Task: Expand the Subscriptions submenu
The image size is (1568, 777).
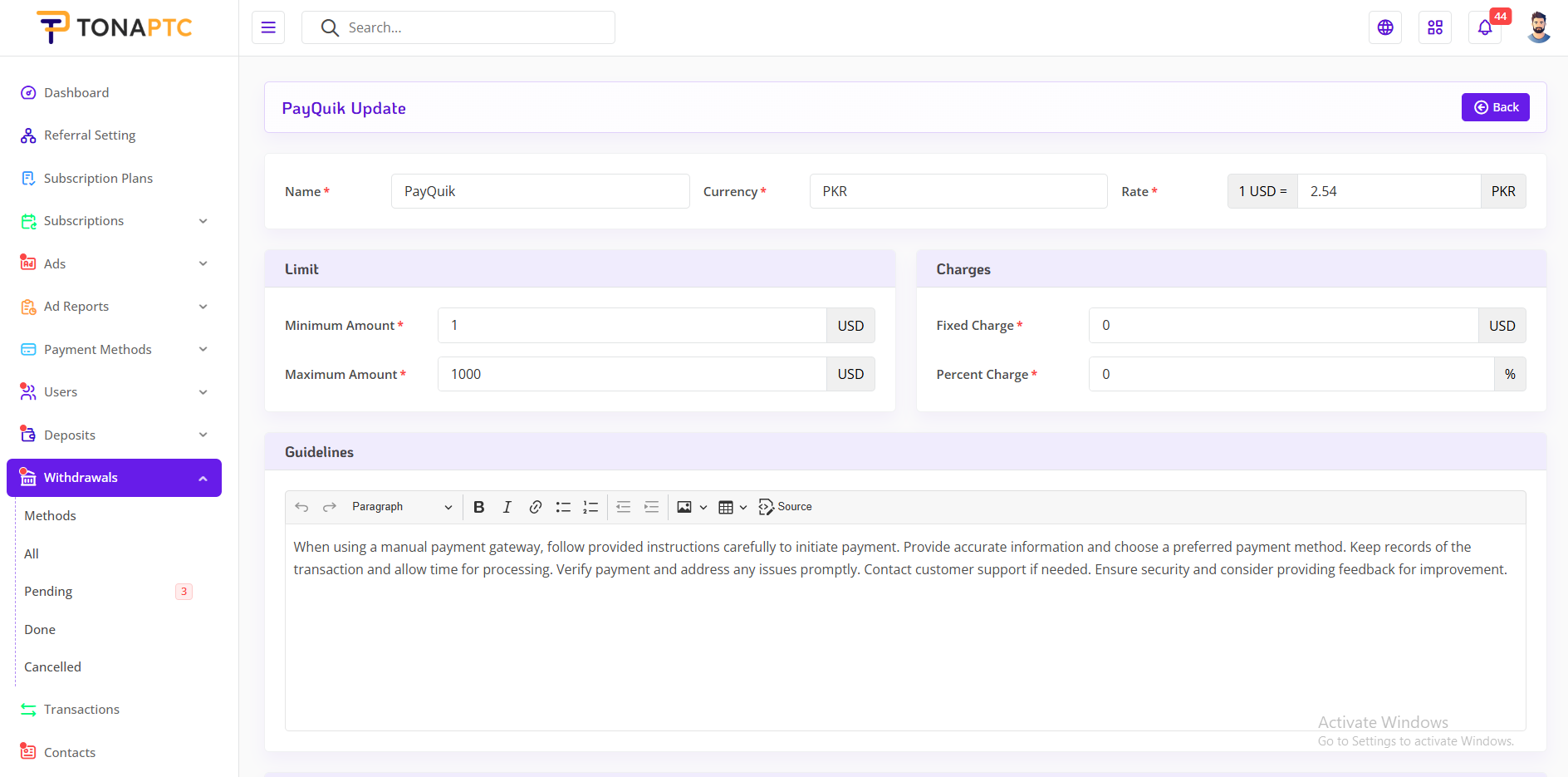Action: (x=203, y=221)
